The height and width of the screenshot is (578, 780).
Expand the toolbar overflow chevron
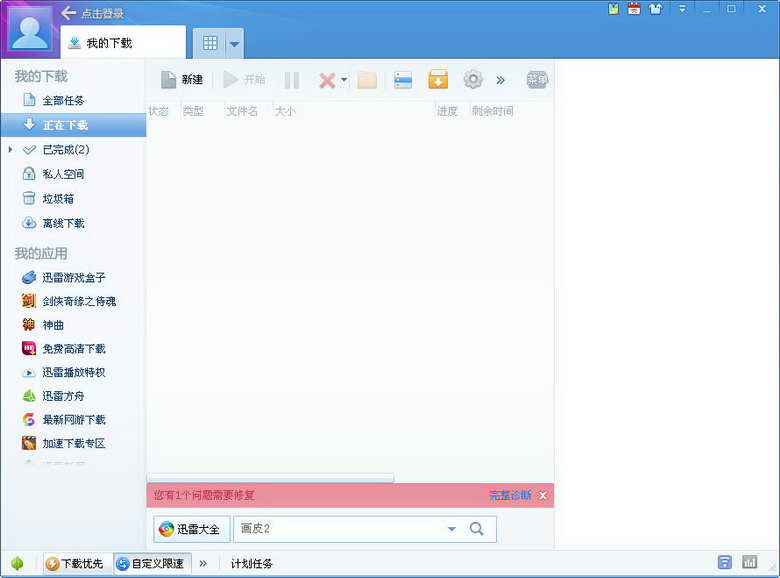click(501, 80)
